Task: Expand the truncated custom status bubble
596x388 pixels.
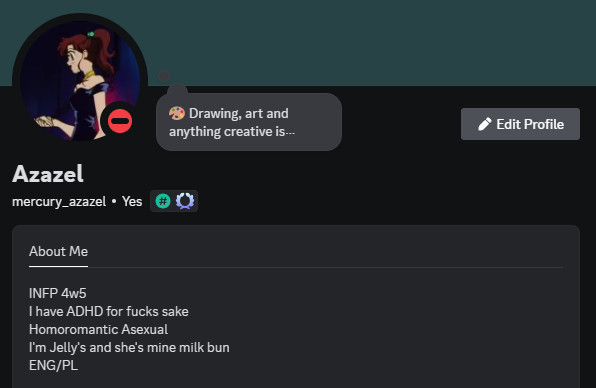Action: click(x=249, y=122)
